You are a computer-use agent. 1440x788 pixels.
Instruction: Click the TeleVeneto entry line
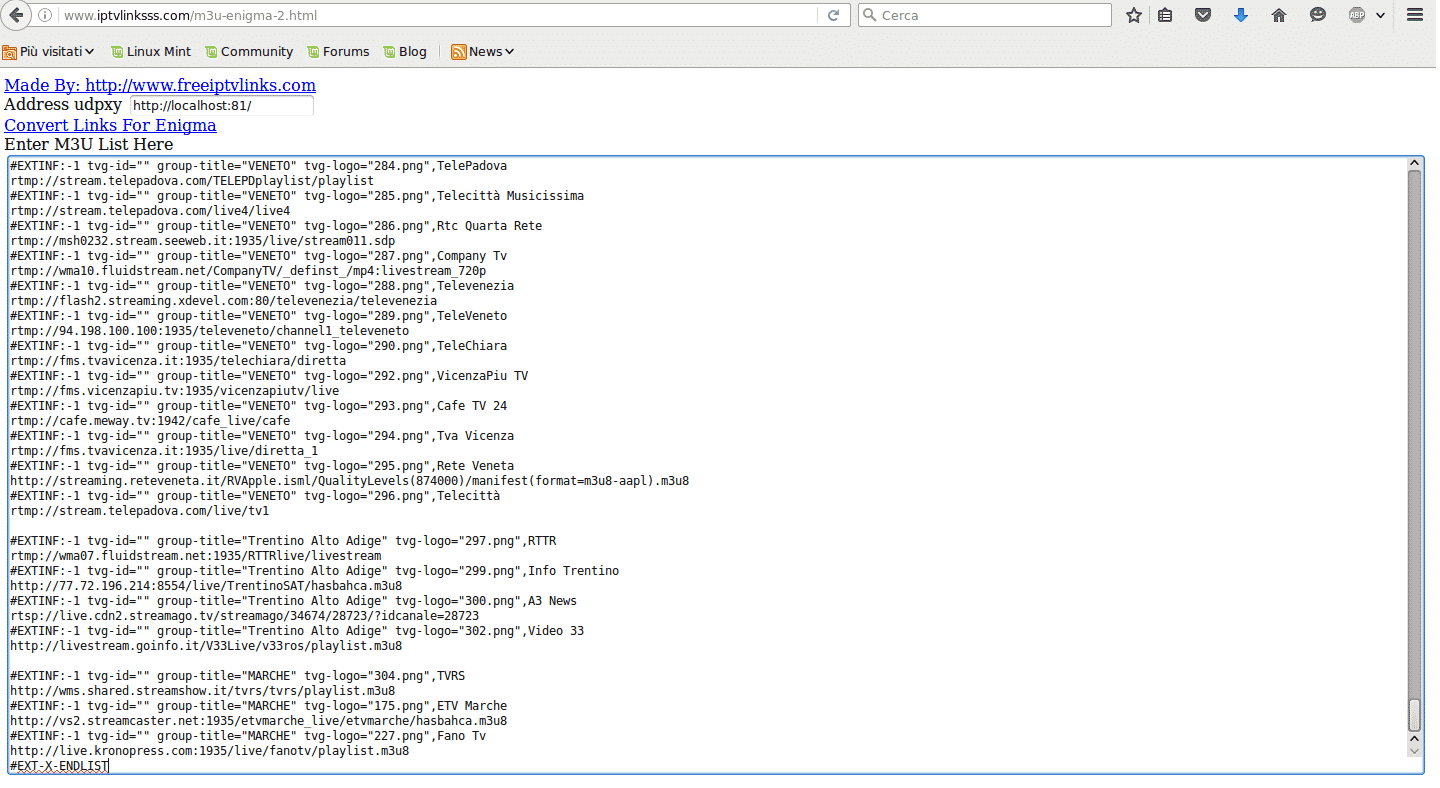point(258,316)
